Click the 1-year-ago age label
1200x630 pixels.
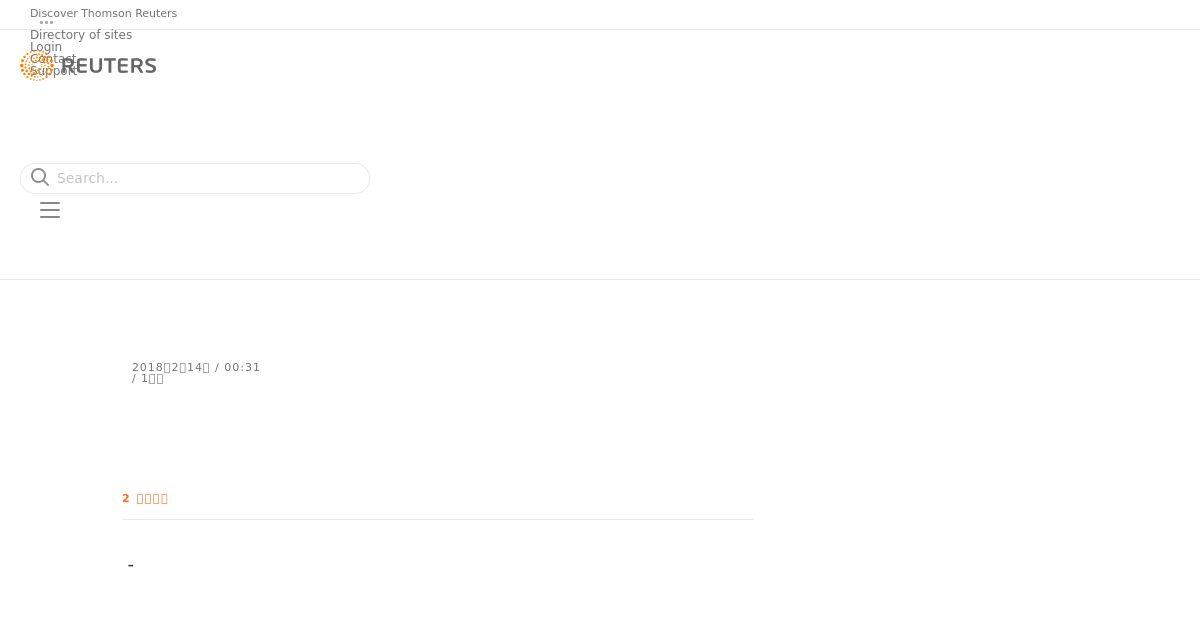[x=152, y=379]
